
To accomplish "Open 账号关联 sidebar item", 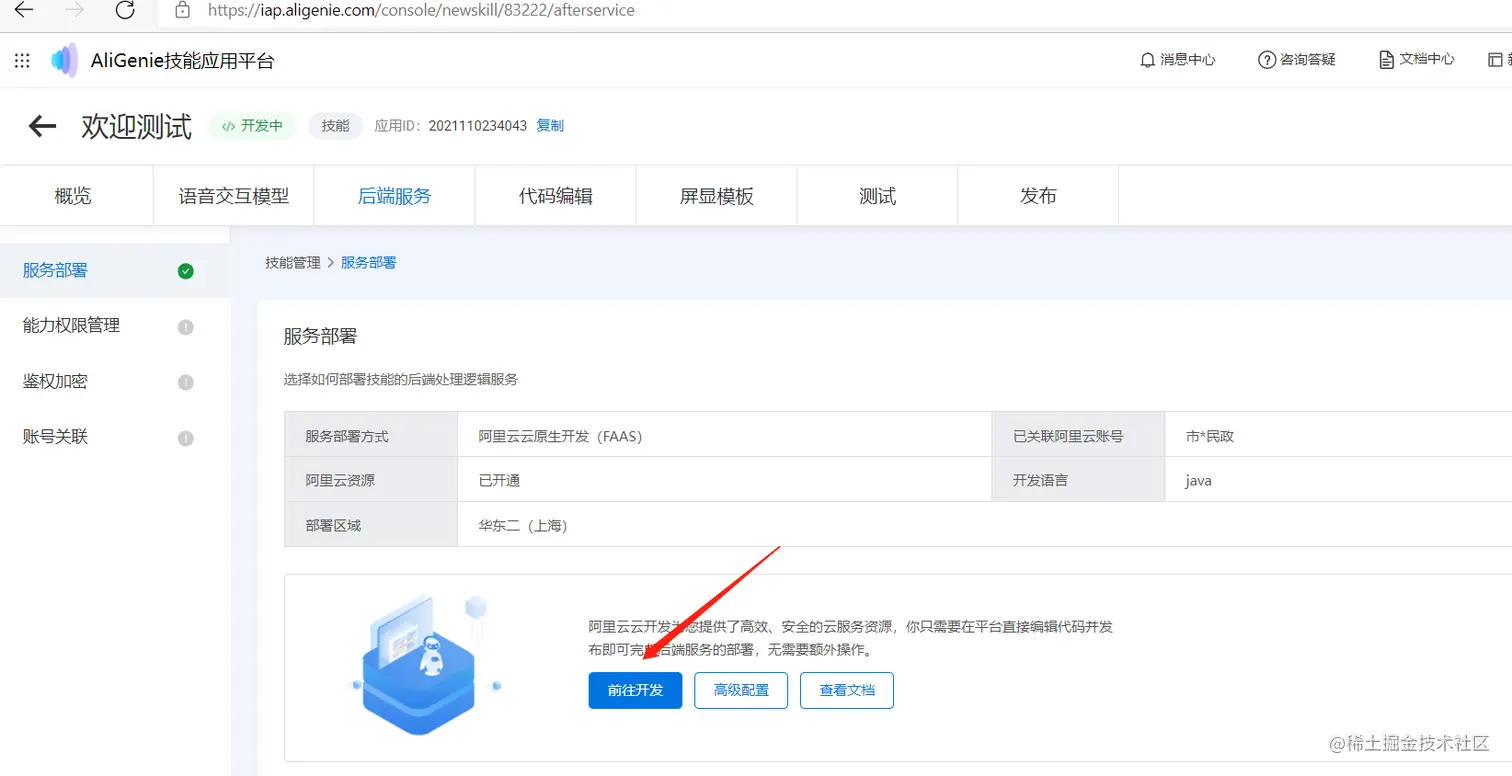I will point(115,437).
